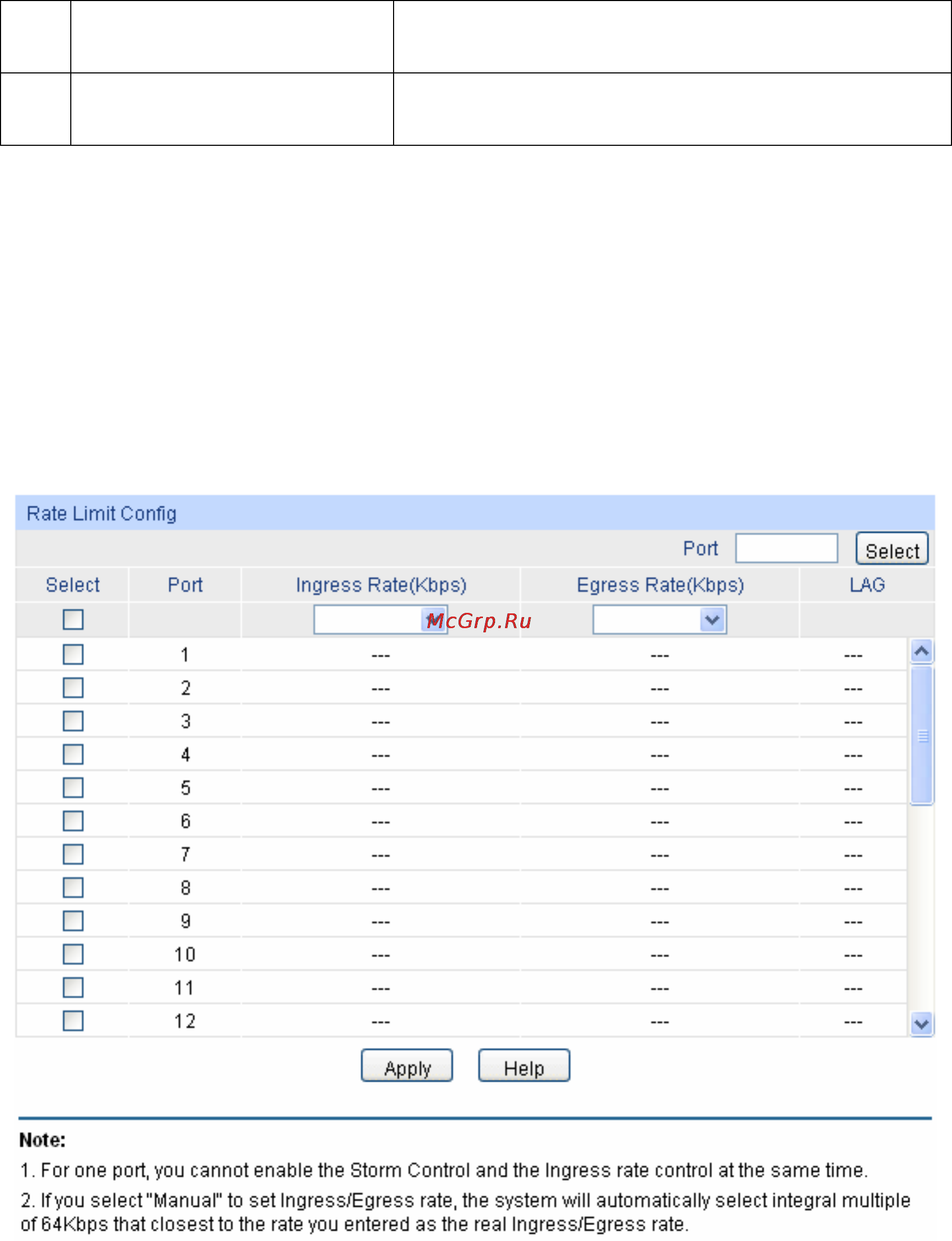
Task: Check the checkbox for port 7
Action: 73,854
